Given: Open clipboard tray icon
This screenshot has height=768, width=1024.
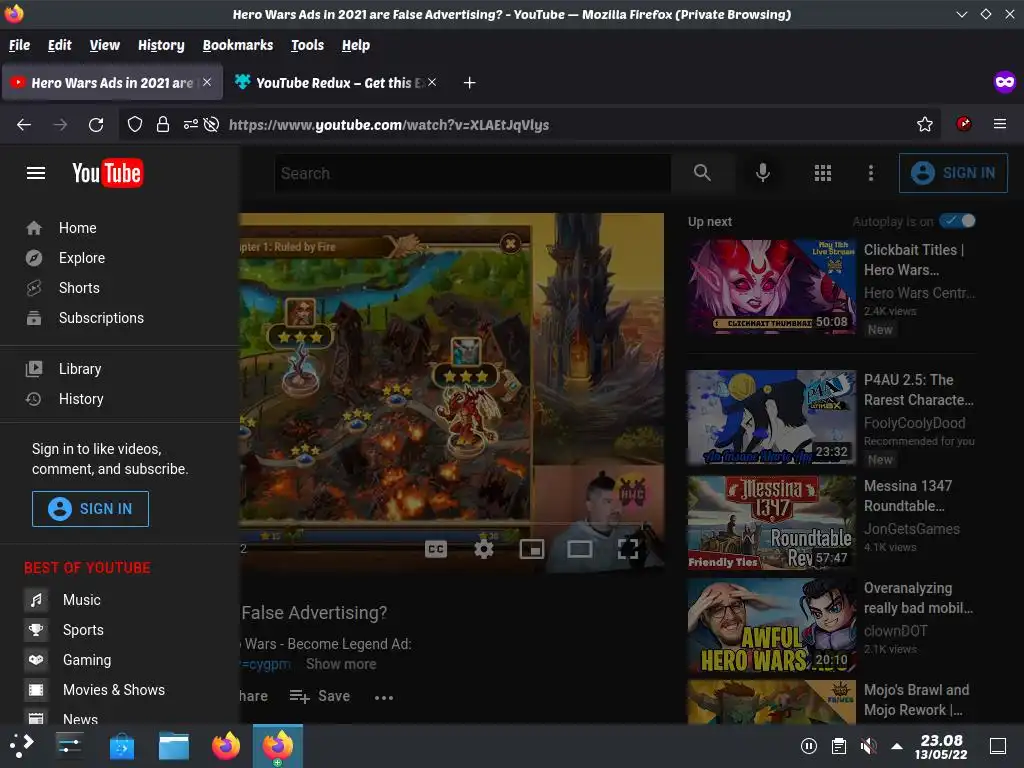Looking at the screenshot, I should coord(839,746).
